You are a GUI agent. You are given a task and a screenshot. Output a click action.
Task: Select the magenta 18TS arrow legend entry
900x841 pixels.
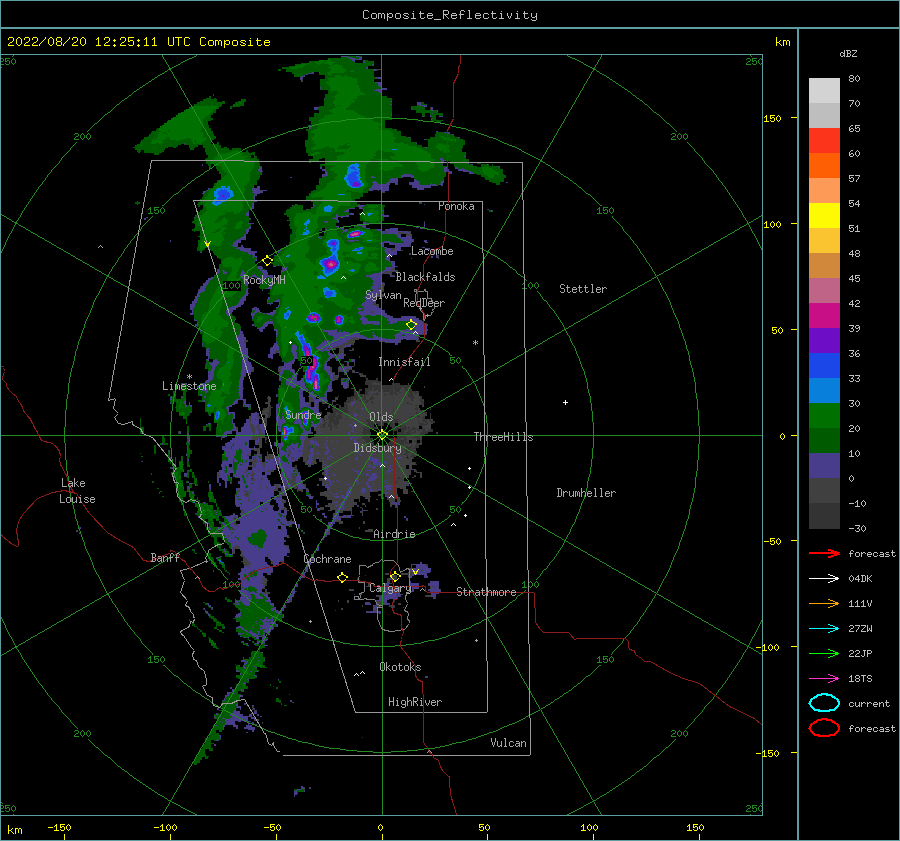[824, 679]
